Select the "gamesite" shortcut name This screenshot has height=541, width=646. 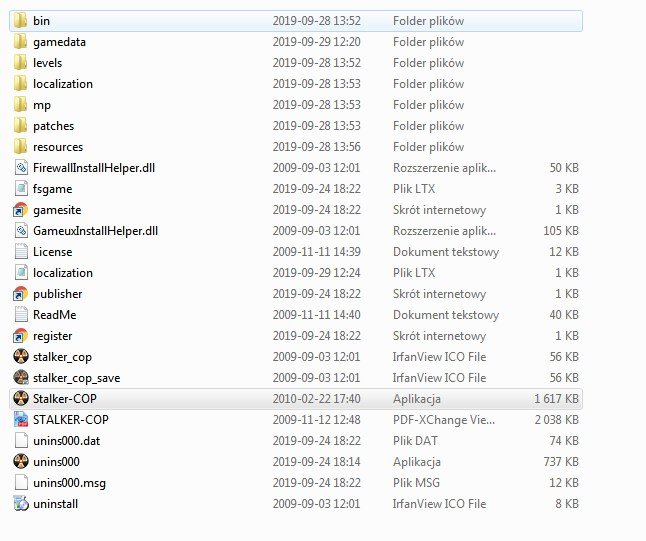[57, 210]
